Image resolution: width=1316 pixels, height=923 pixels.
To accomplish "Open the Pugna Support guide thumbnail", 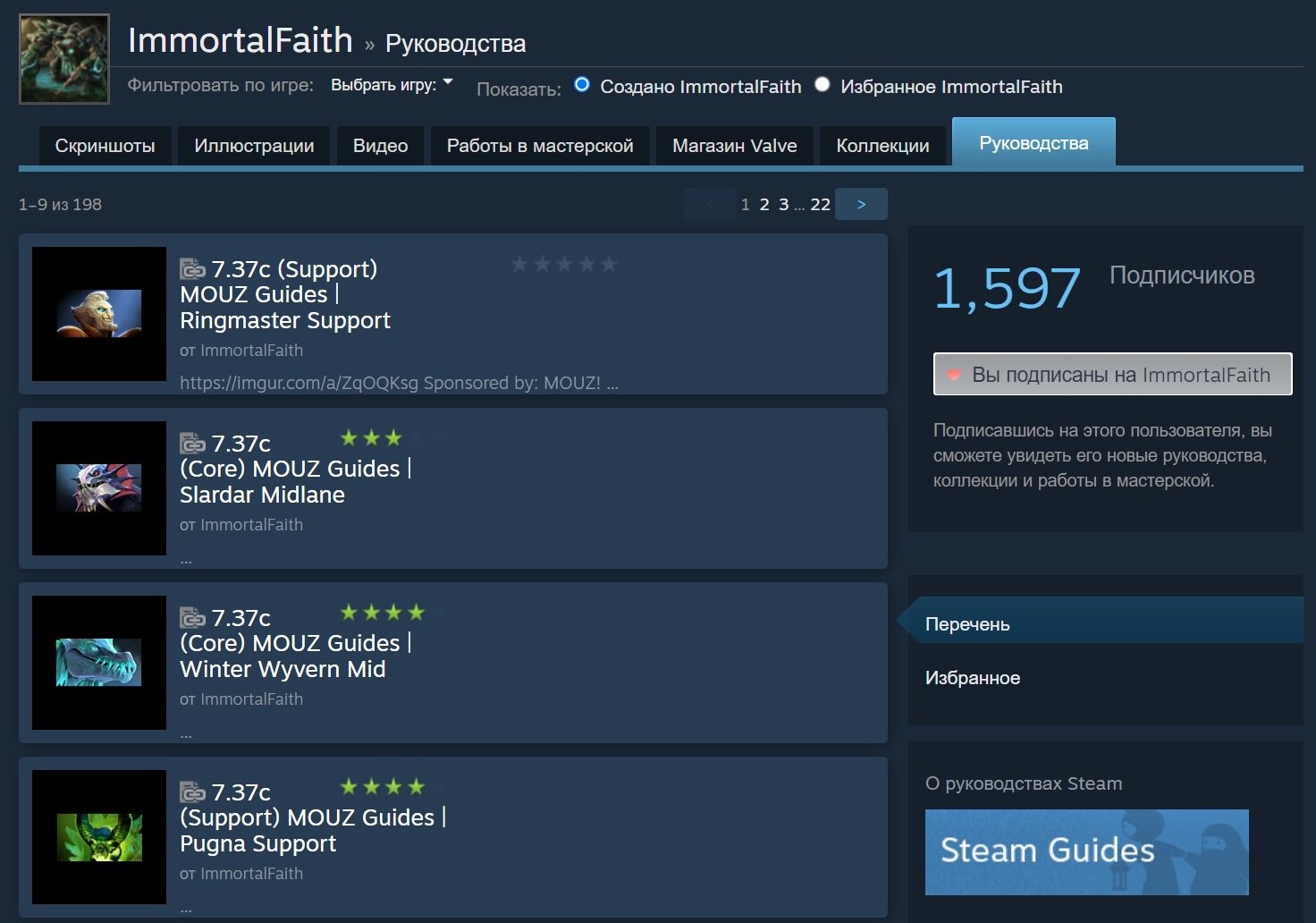I will (x=99, y=837).
